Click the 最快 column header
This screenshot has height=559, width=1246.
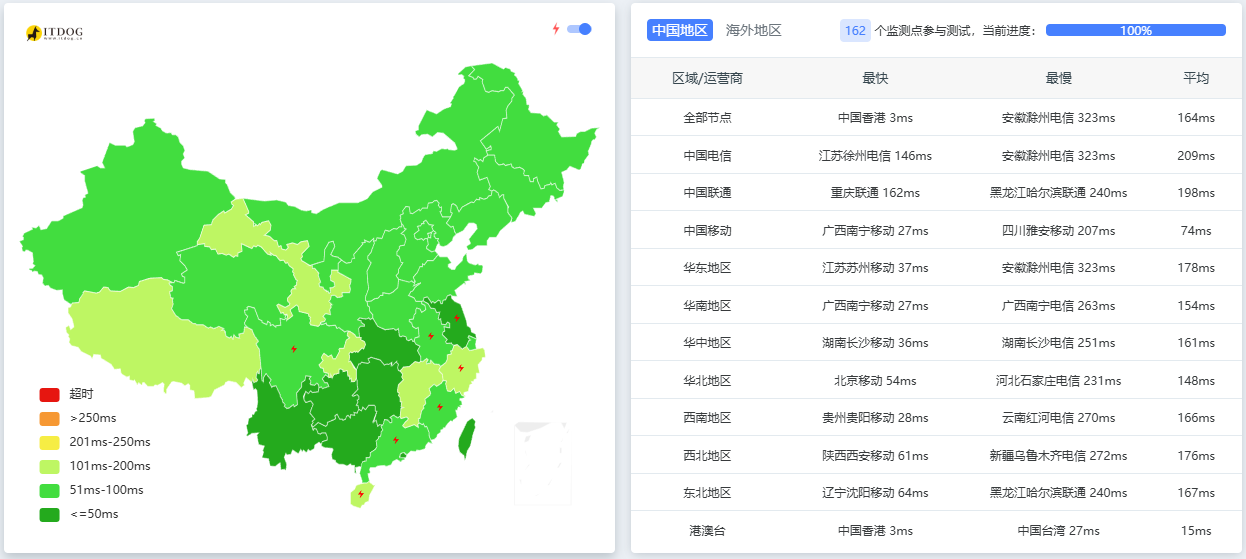pos(875,78)
